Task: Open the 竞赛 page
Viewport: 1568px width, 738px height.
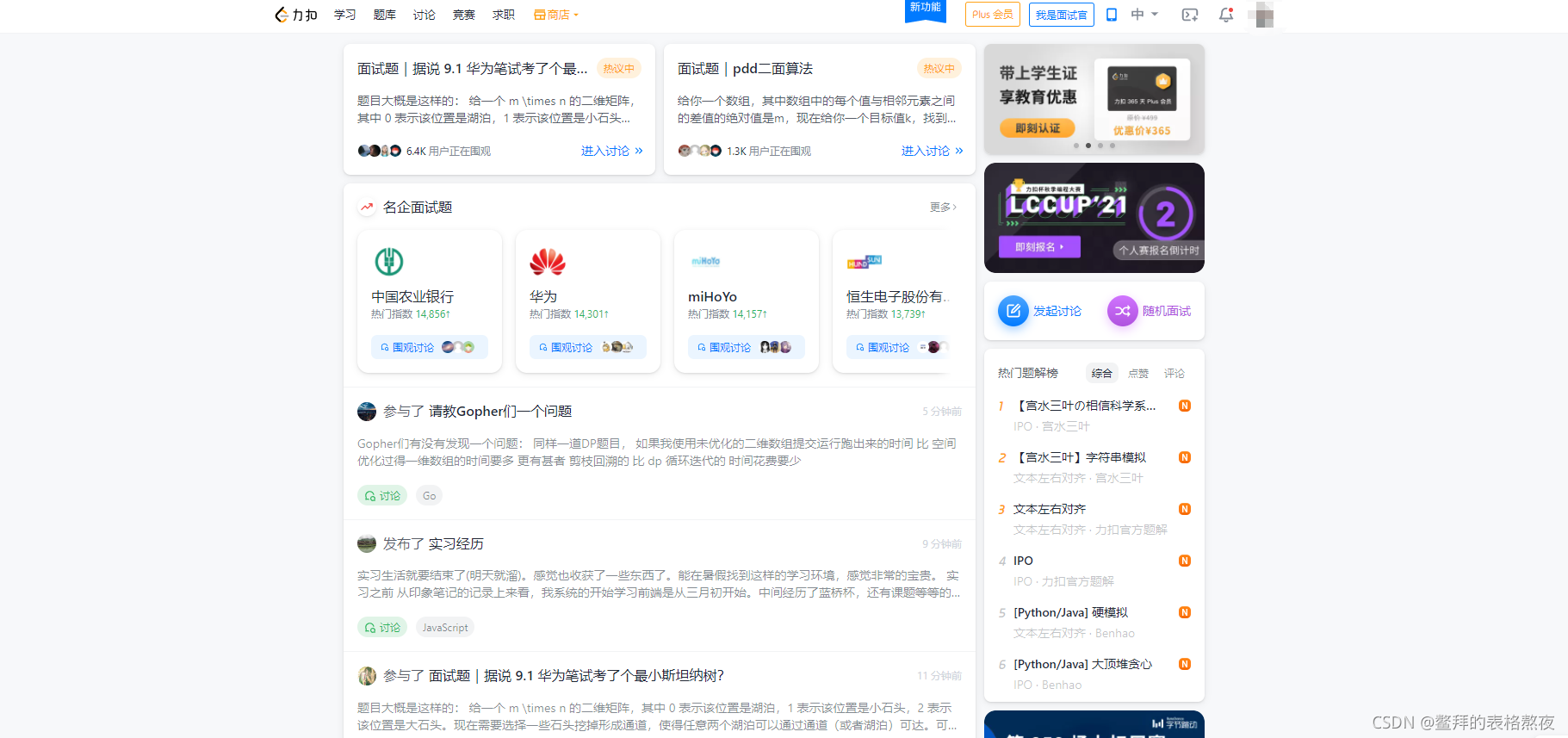Action: (463, 15)
